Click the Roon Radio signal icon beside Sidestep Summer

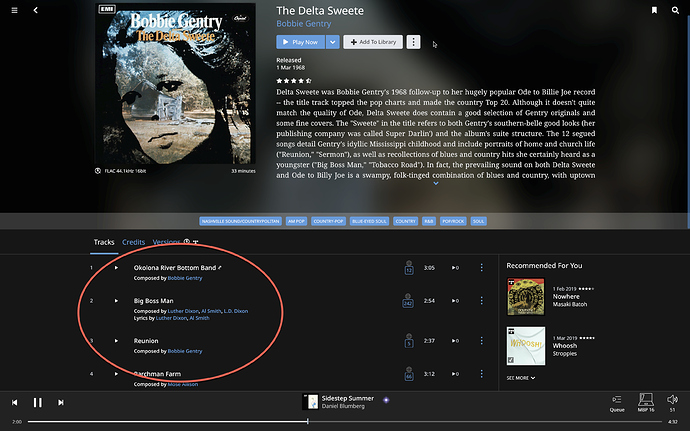386,400
